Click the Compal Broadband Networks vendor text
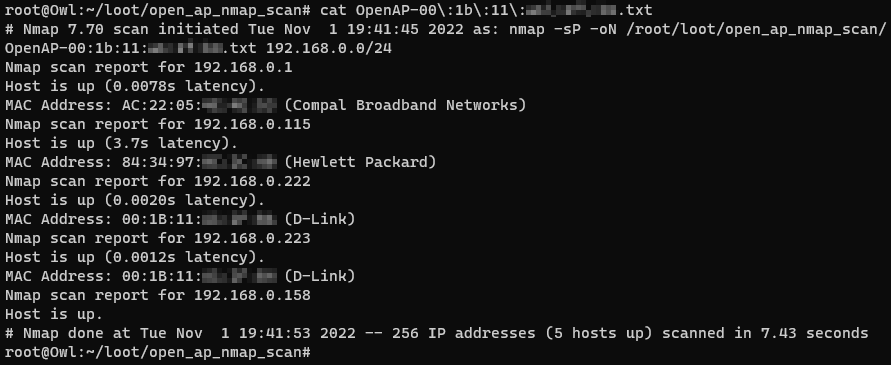 [405, 105]
